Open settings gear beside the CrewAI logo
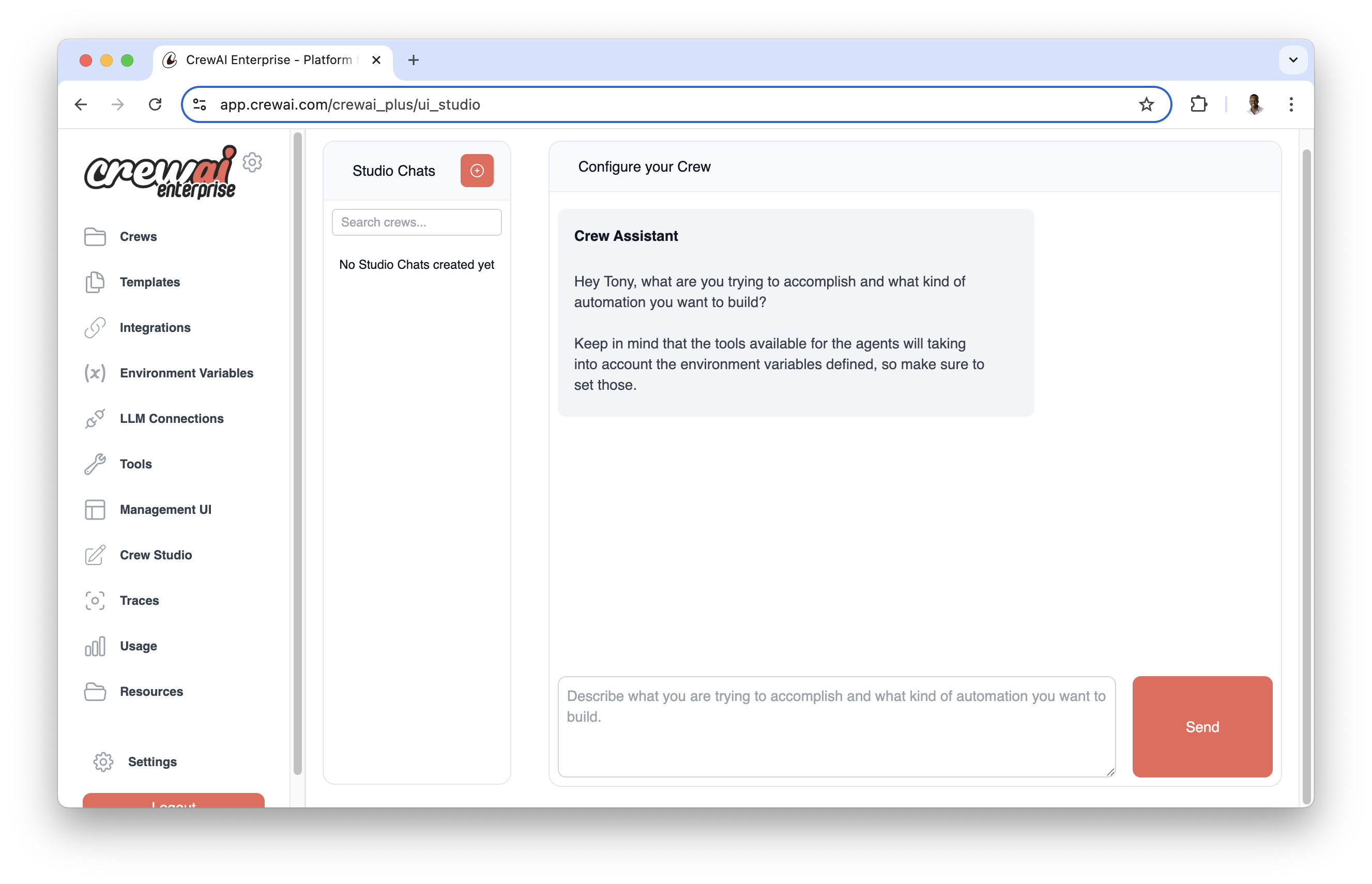1372x884 pixels. click(252, 162)
